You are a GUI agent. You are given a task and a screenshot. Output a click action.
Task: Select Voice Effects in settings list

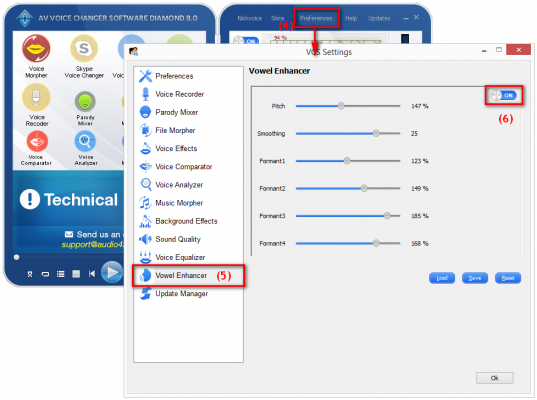tap(176, 149)
